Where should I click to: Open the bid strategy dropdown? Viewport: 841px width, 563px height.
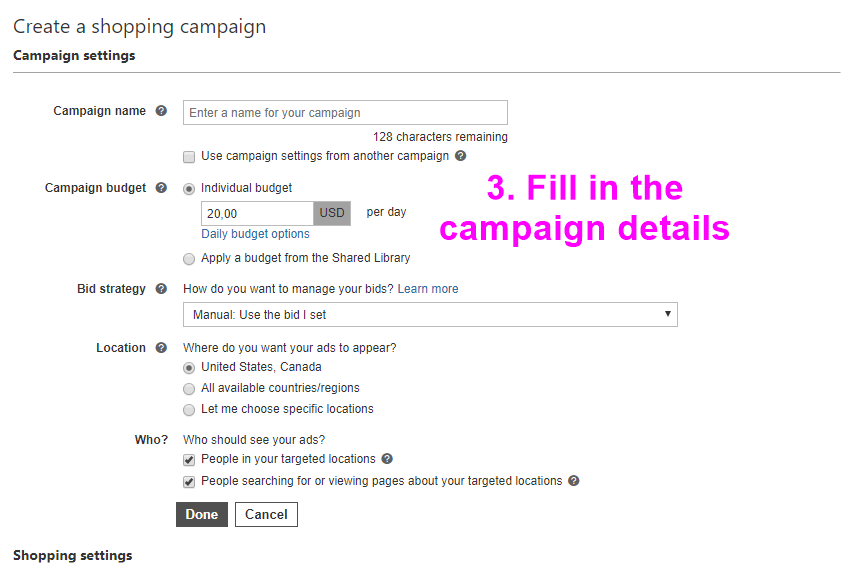(x=430, y=315)
